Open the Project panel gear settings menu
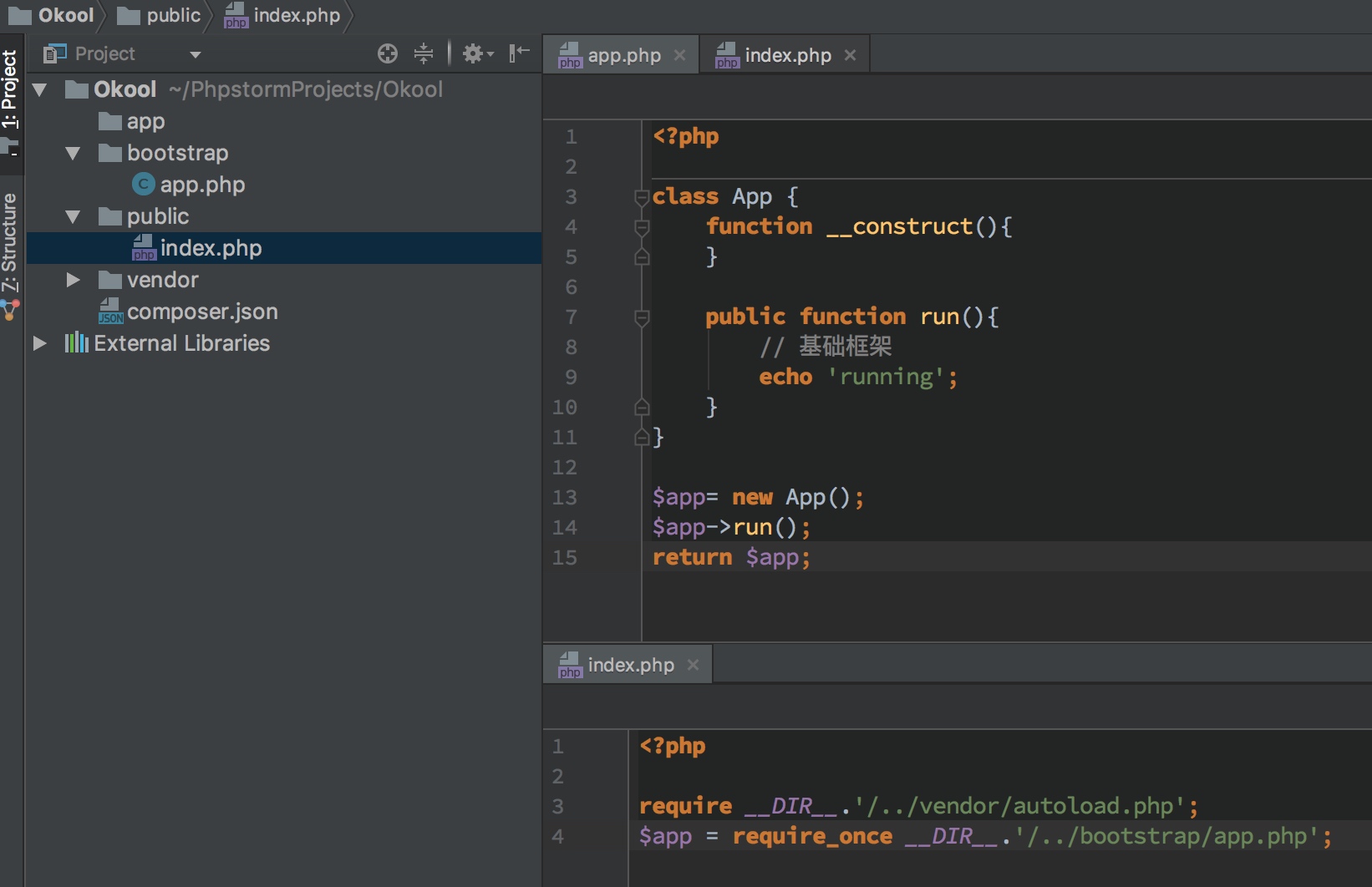Image resolution: width=1372 pixels, height=887 pixels. coord(478,53)
